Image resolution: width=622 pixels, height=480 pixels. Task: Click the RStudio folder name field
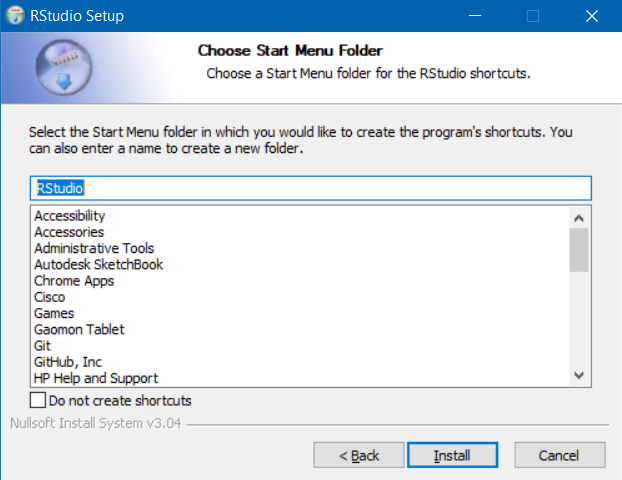311,188
